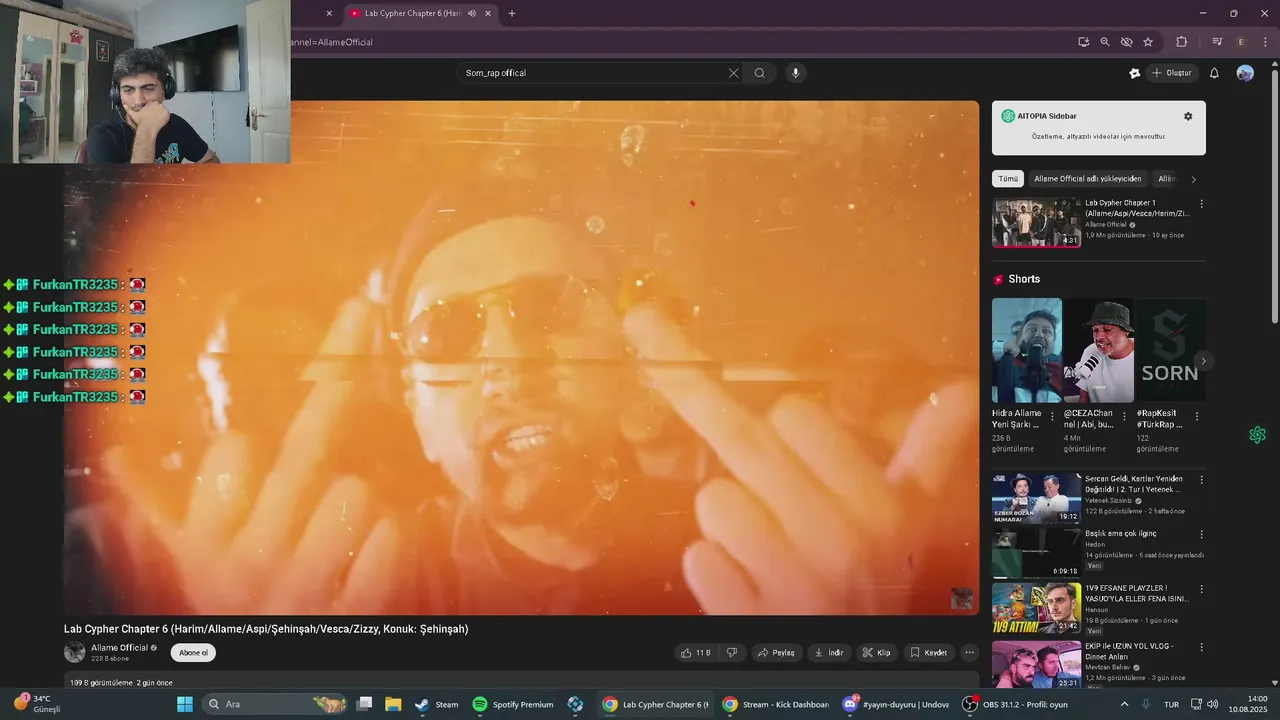Expand hidden system tray icons

[1124, 704]
